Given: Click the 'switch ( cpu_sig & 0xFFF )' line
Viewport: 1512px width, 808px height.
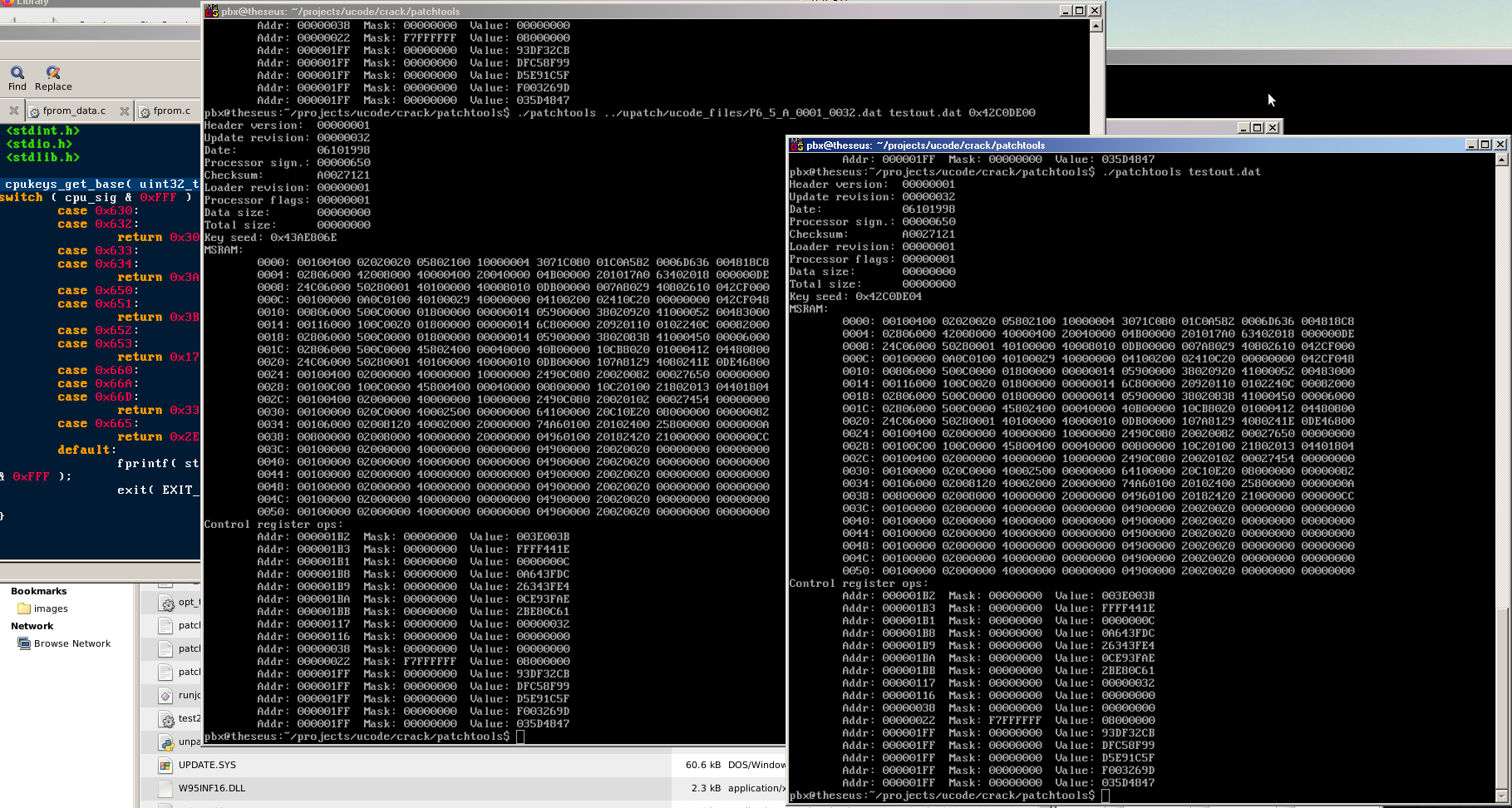Looking at the screenshot, I should (x=96, y=198).
